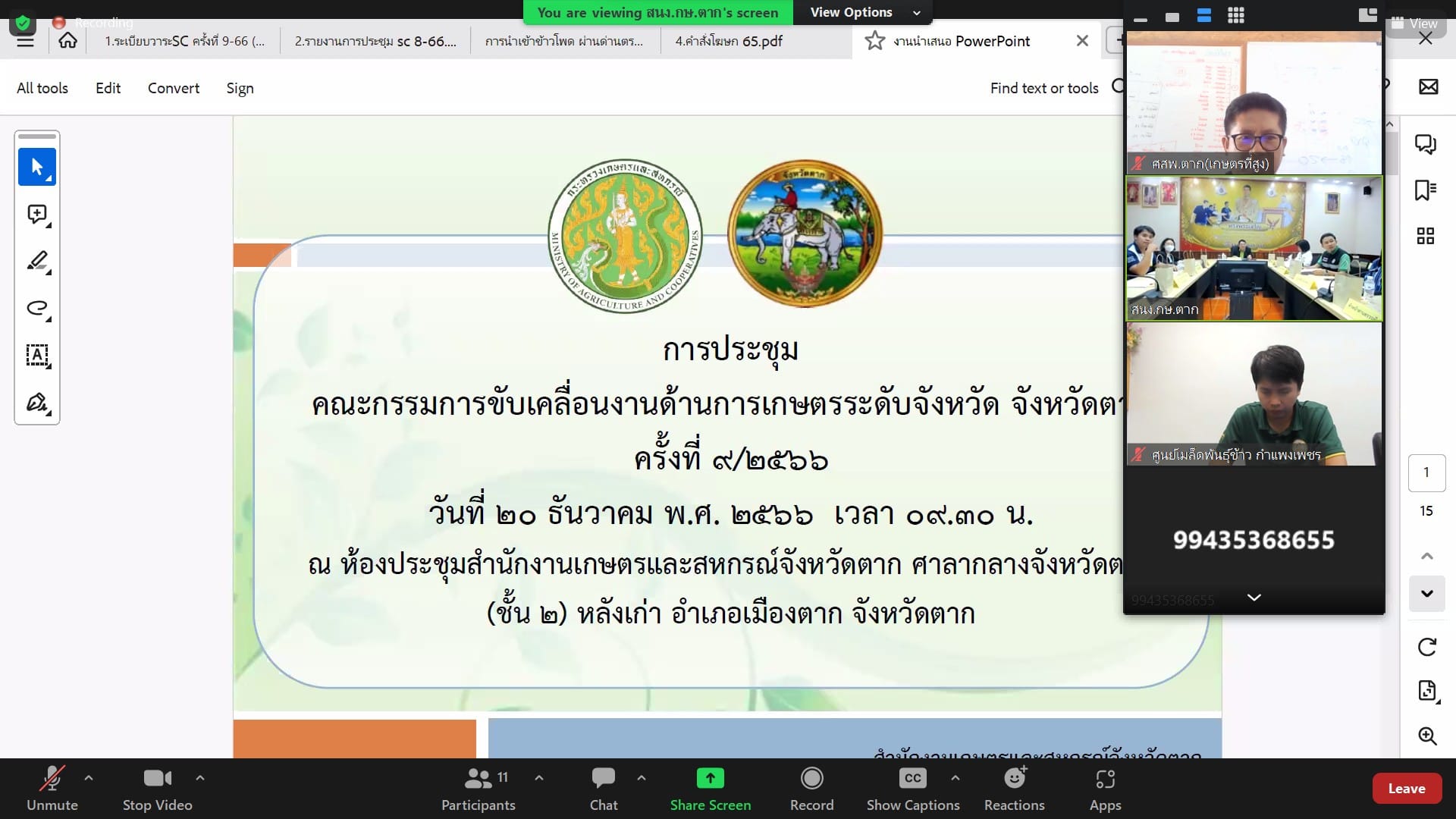Toggle Show Captions on
This screenshot has width=1456, height=819.
tap(912, 788)
